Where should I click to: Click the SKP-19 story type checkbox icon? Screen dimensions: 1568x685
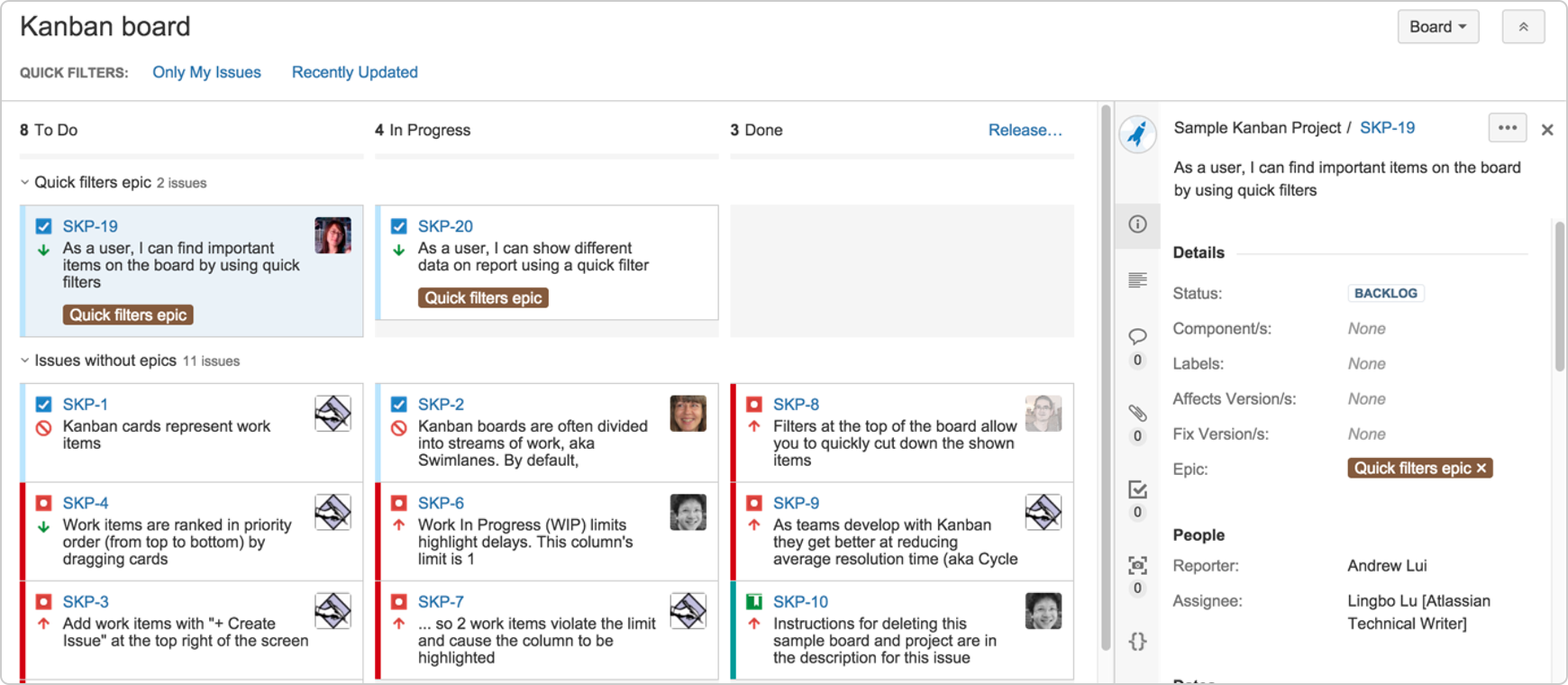tap(43, 226)
